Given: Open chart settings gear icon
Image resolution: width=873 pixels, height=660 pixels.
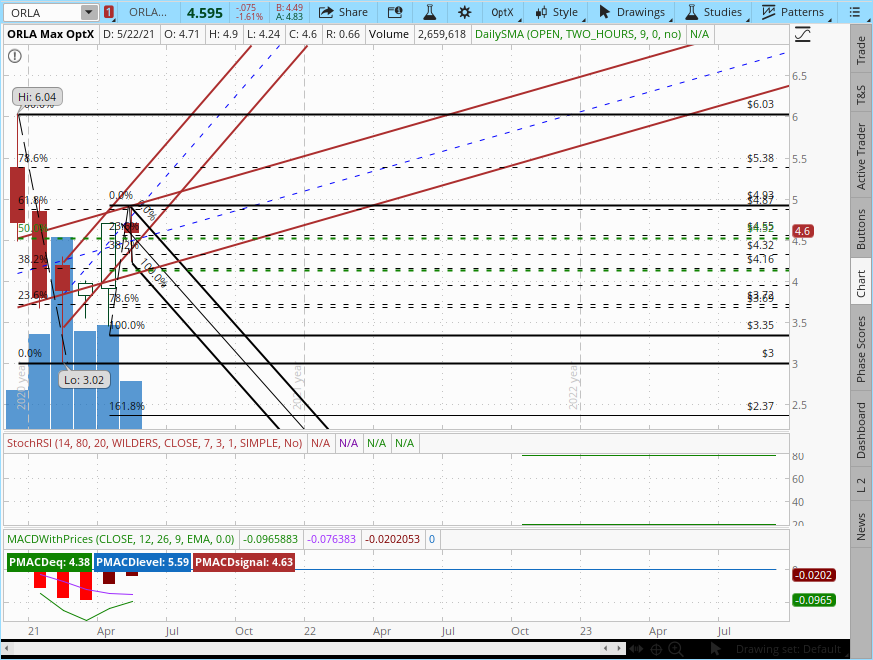Looking at the screenshot, I should [x=465, y=12].
